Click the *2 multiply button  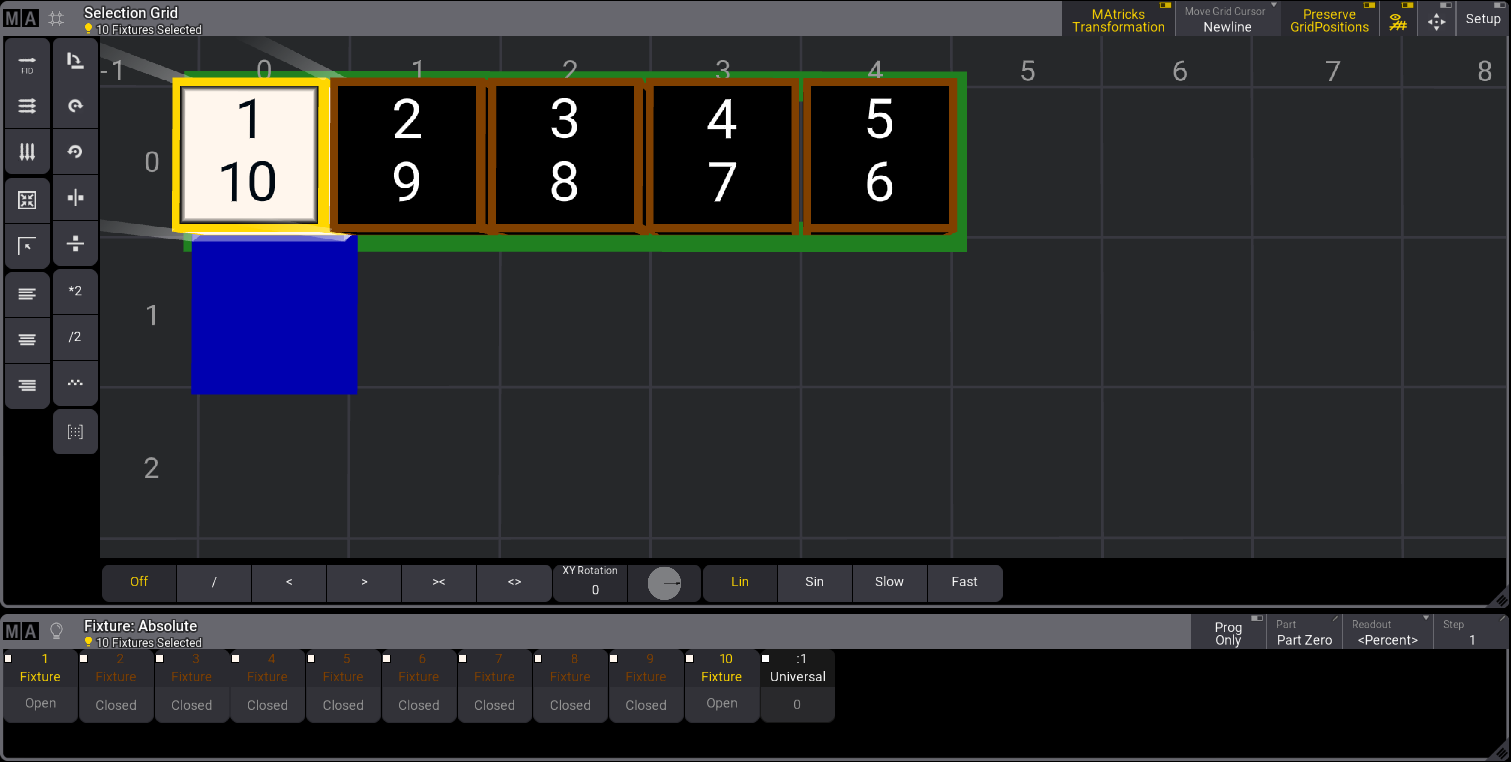point(75,291)
